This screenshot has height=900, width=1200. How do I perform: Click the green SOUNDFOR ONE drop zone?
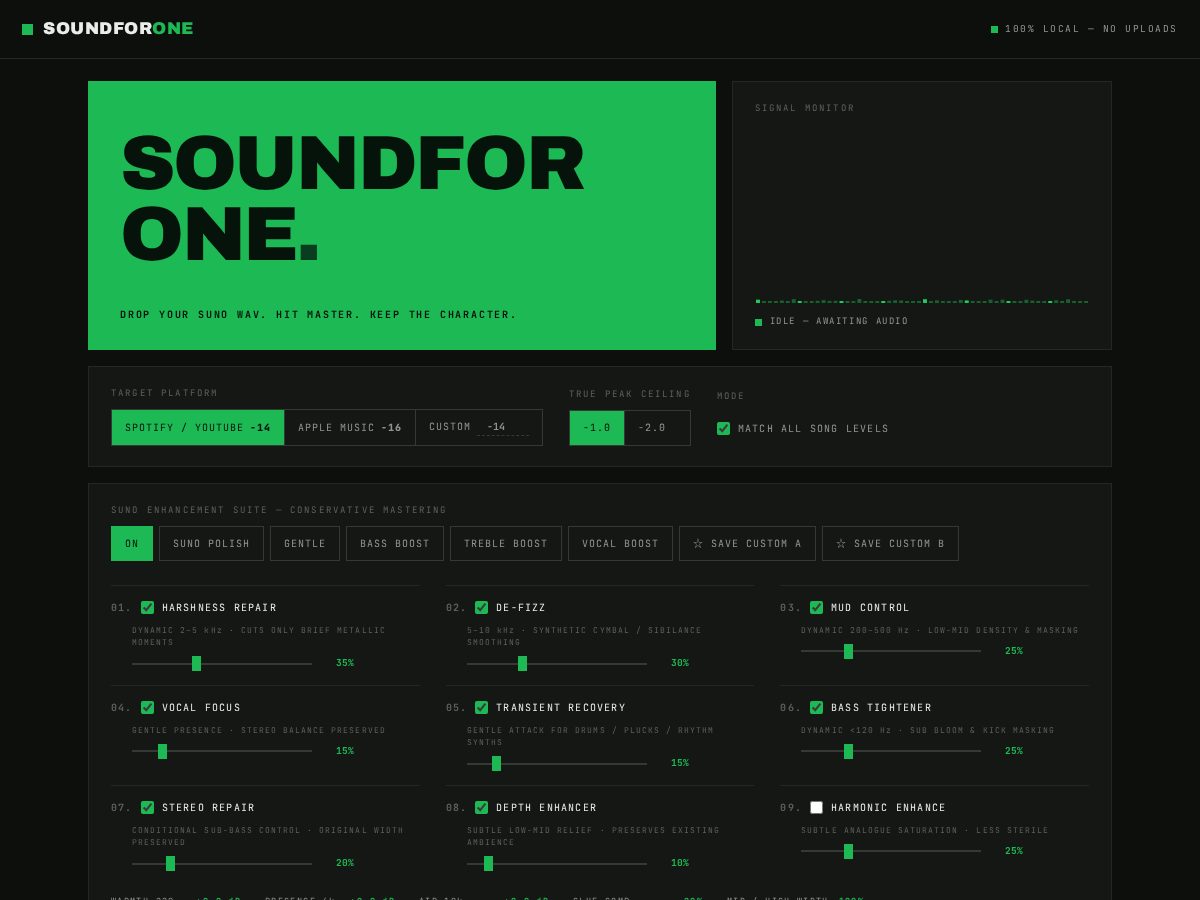click(x=402, y=215)
